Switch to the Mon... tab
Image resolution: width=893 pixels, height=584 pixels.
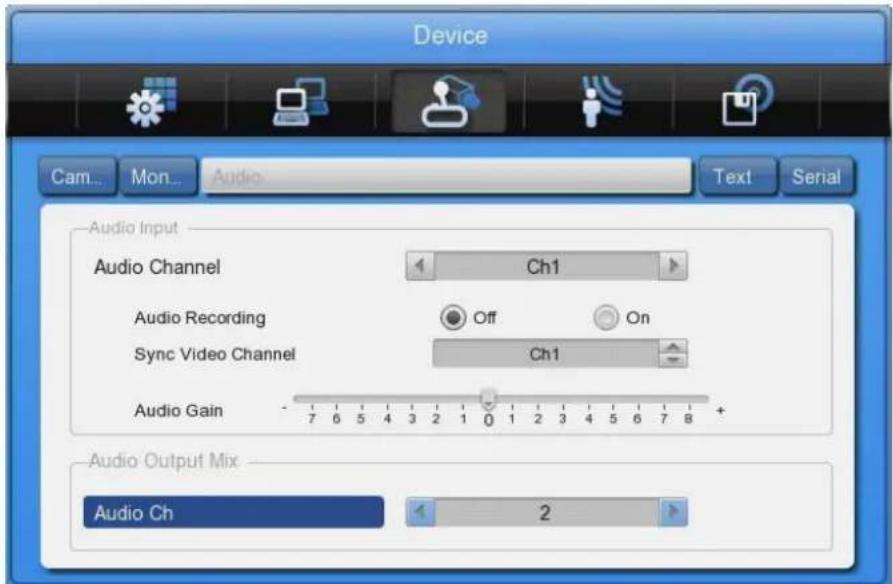[x=158, y=177]
